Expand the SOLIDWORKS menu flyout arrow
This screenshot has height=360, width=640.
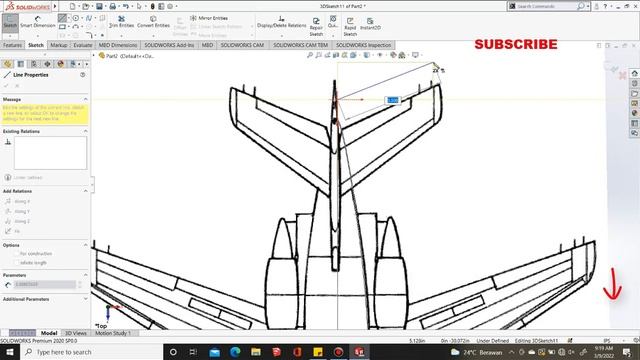55,6
